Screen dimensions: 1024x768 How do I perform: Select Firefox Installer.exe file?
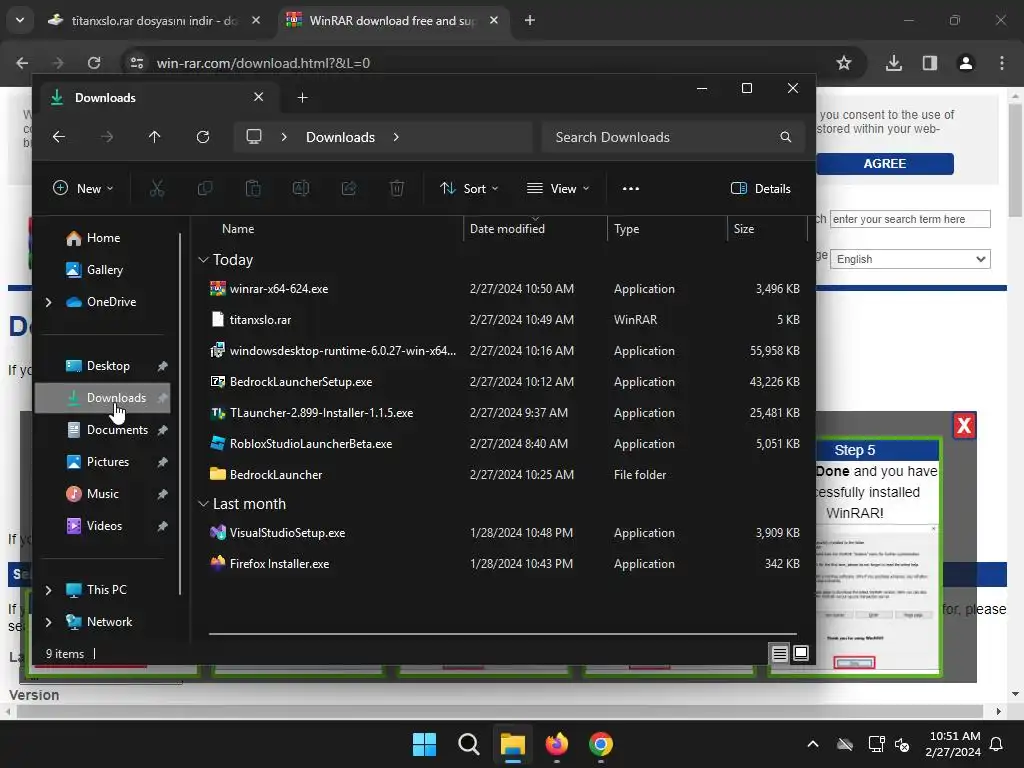(x=503, y=564)
